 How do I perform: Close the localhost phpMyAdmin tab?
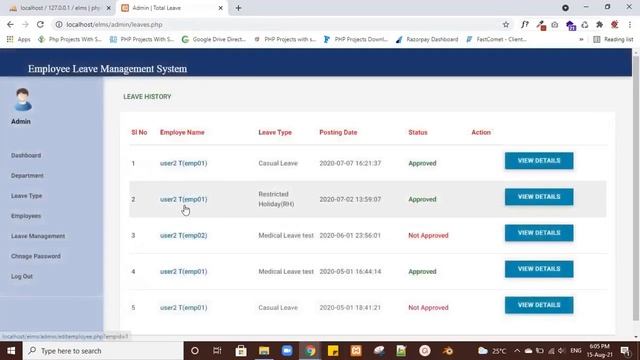tap(108, 8)
